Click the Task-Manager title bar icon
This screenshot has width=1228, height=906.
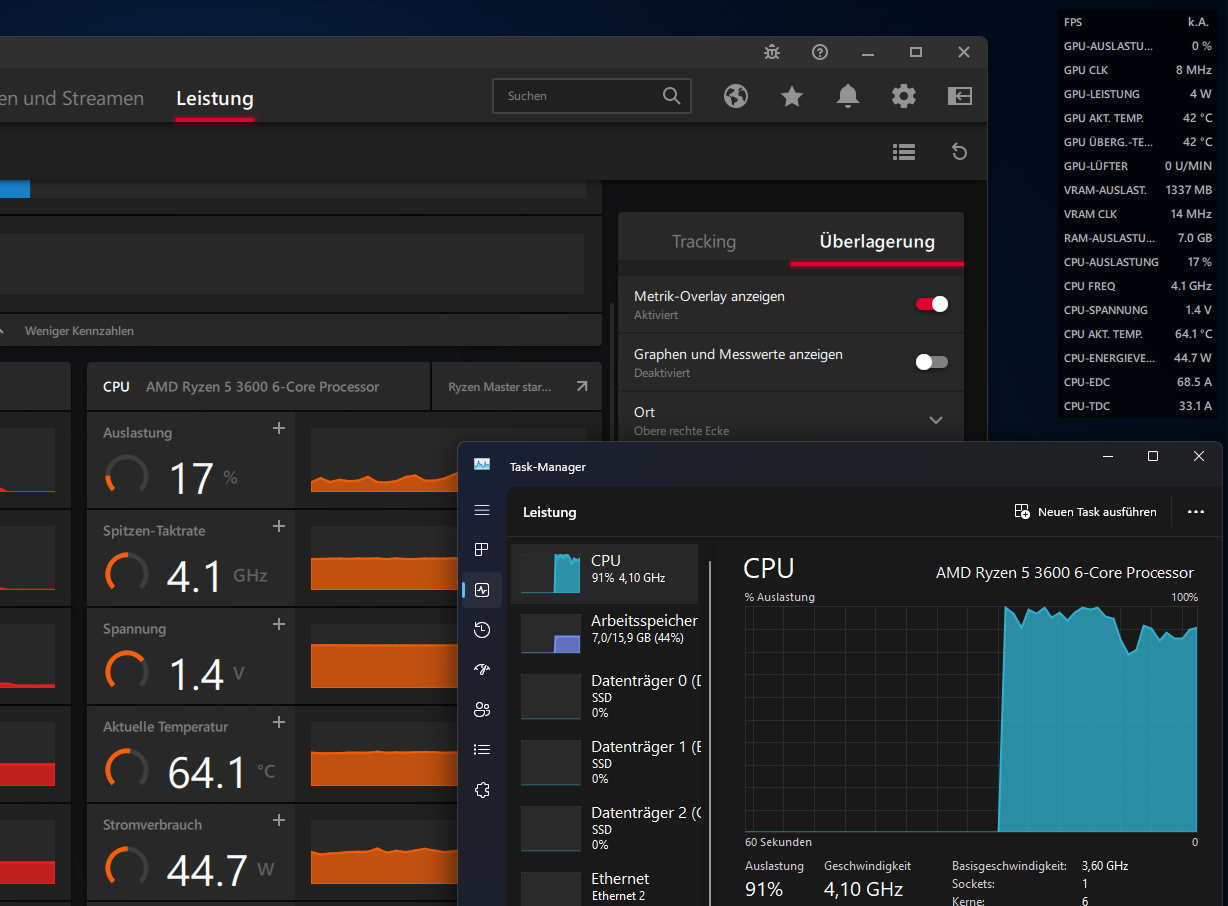(482, 466)
